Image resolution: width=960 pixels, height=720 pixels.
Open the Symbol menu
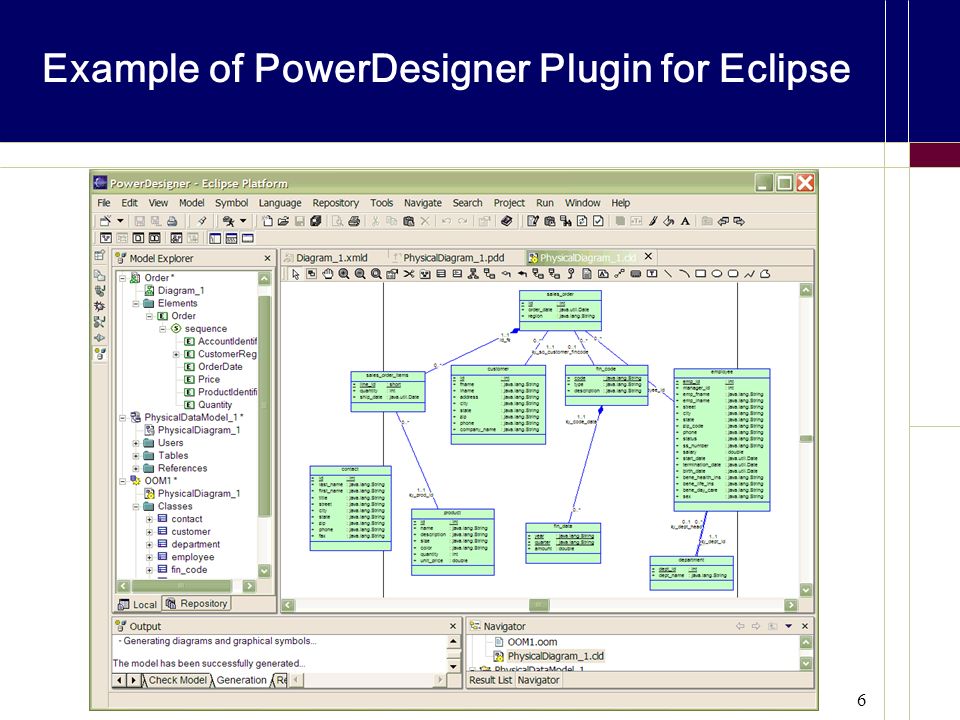click(231, 203)
